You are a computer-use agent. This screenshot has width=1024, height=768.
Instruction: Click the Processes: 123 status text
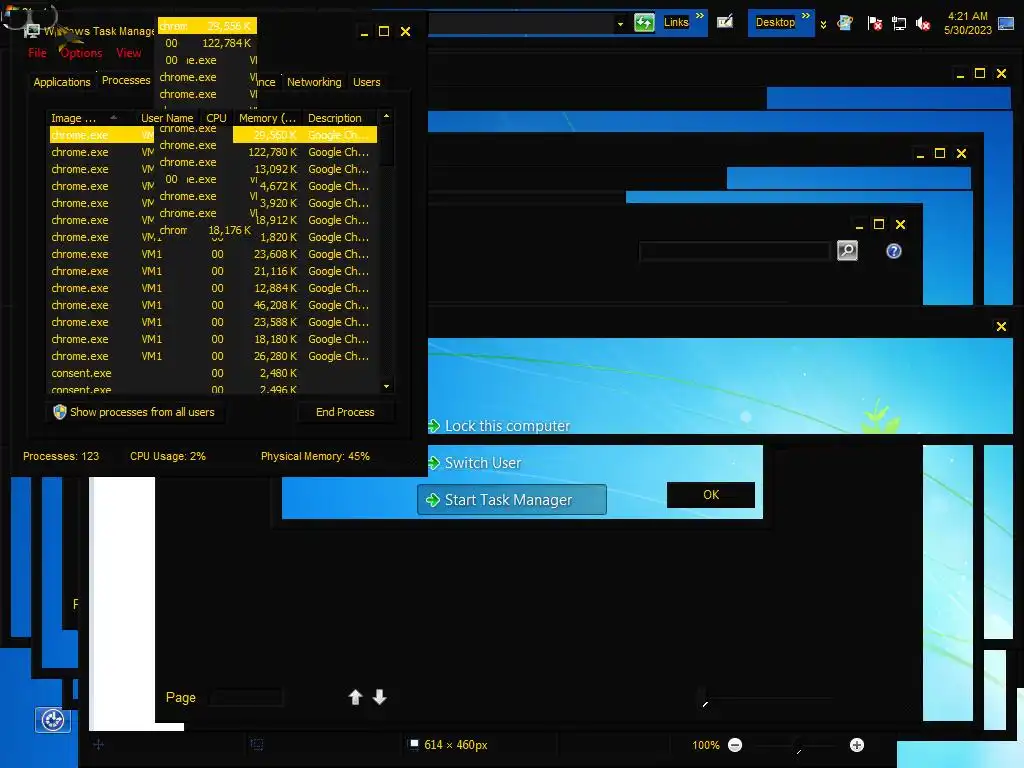pyautogui.click(x=61, y=456)
